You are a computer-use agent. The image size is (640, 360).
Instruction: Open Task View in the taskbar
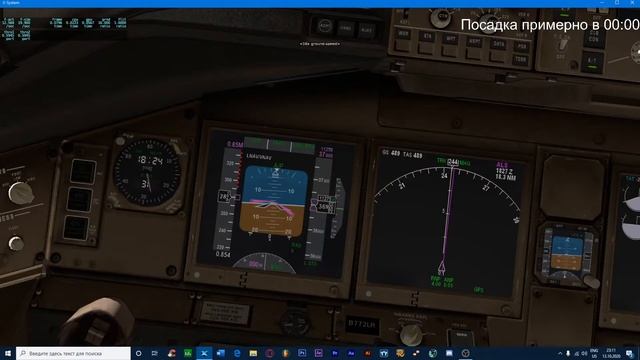[155, 353]
